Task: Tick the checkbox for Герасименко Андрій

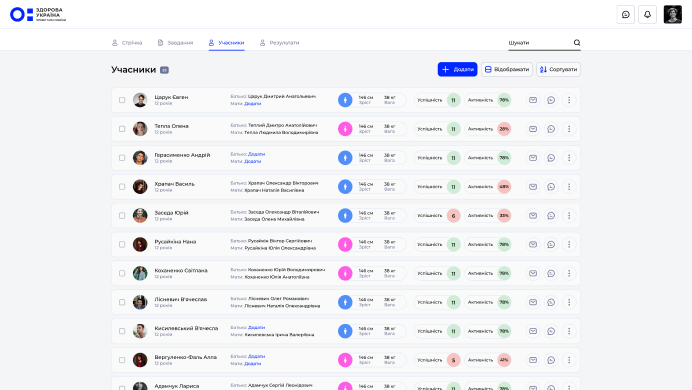Action: 122,158
